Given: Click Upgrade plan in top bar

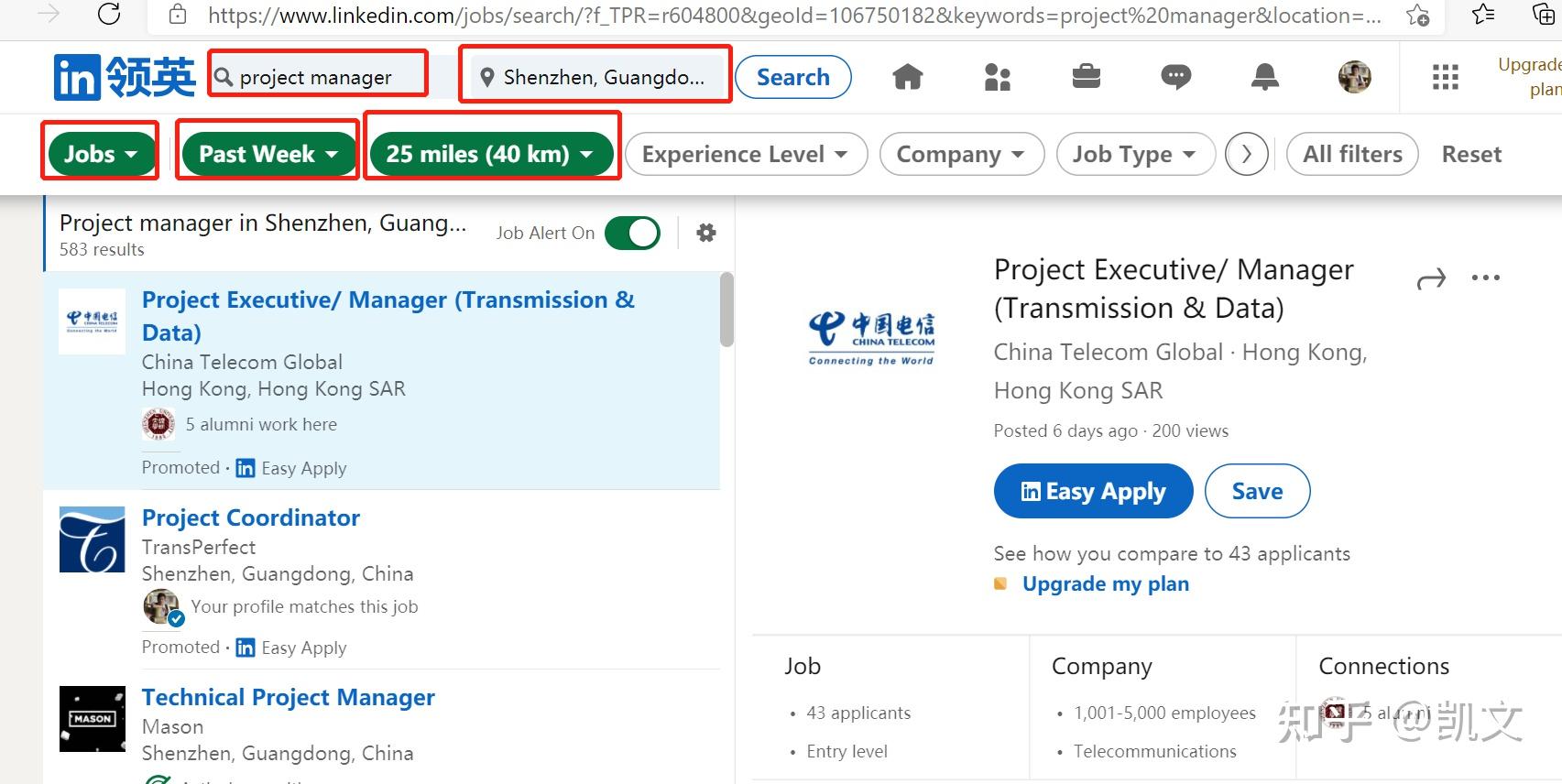Looking at the screenshot, I should pos(1529,77).
